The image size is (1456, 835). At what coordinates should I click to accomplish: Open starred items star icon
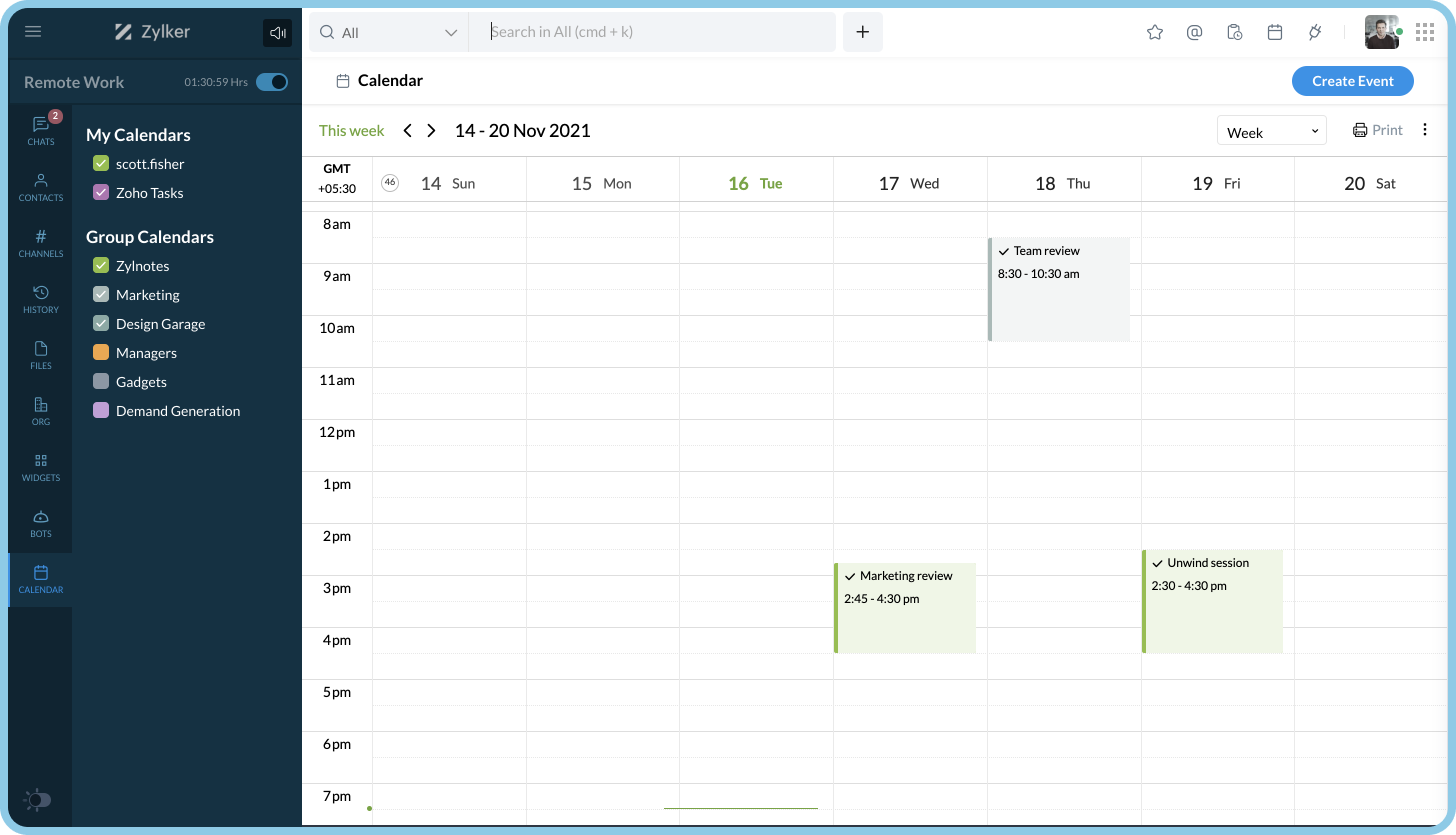pos(1155,32)
